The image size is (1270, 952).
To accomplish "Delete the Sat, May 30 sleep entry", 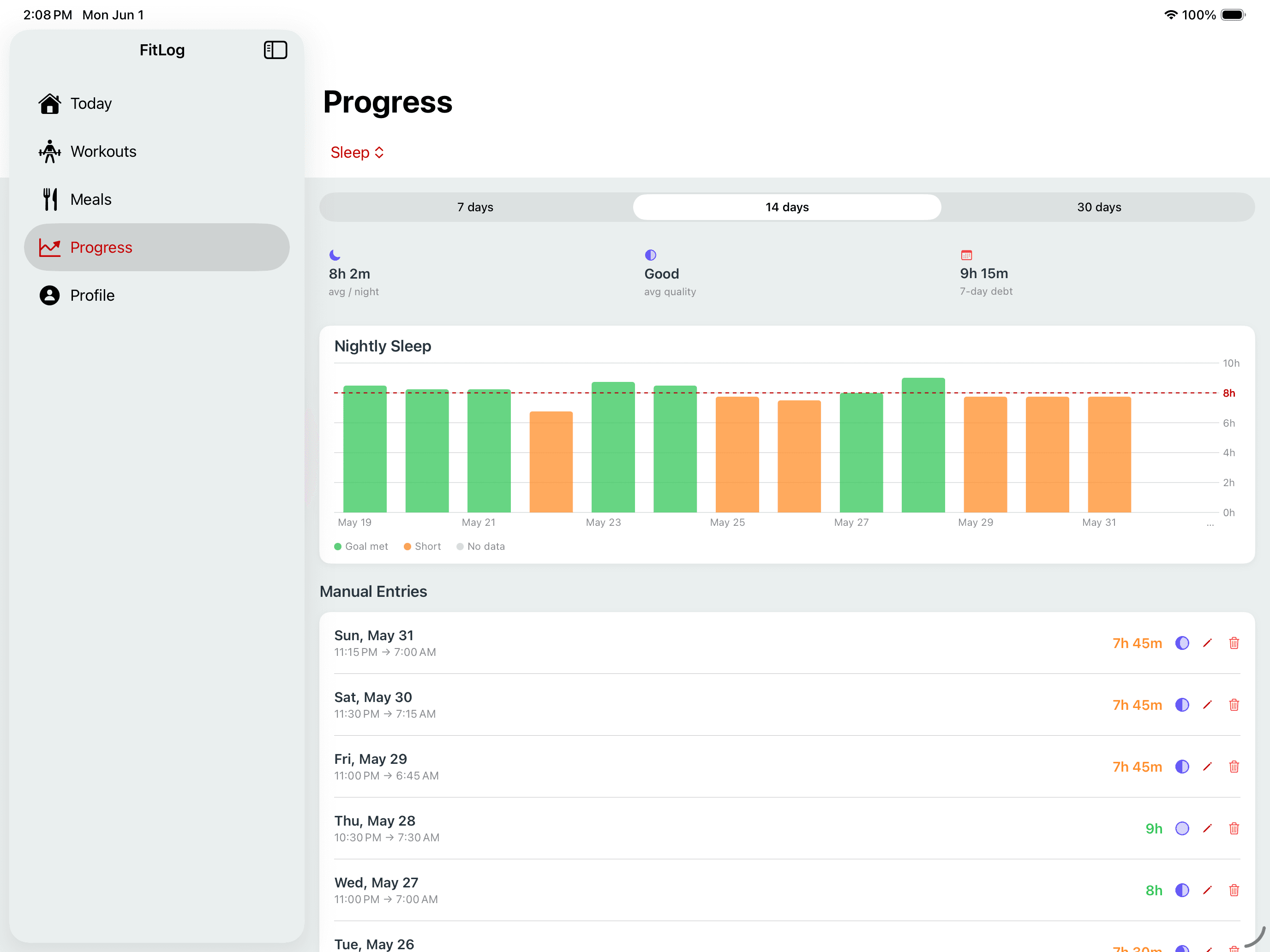I will 1234,705.
